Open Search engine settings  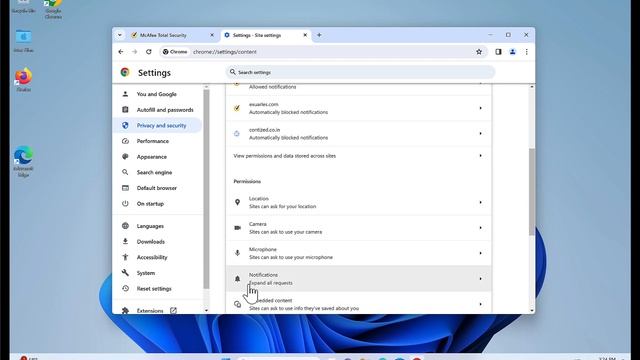(x=157, y=172)
